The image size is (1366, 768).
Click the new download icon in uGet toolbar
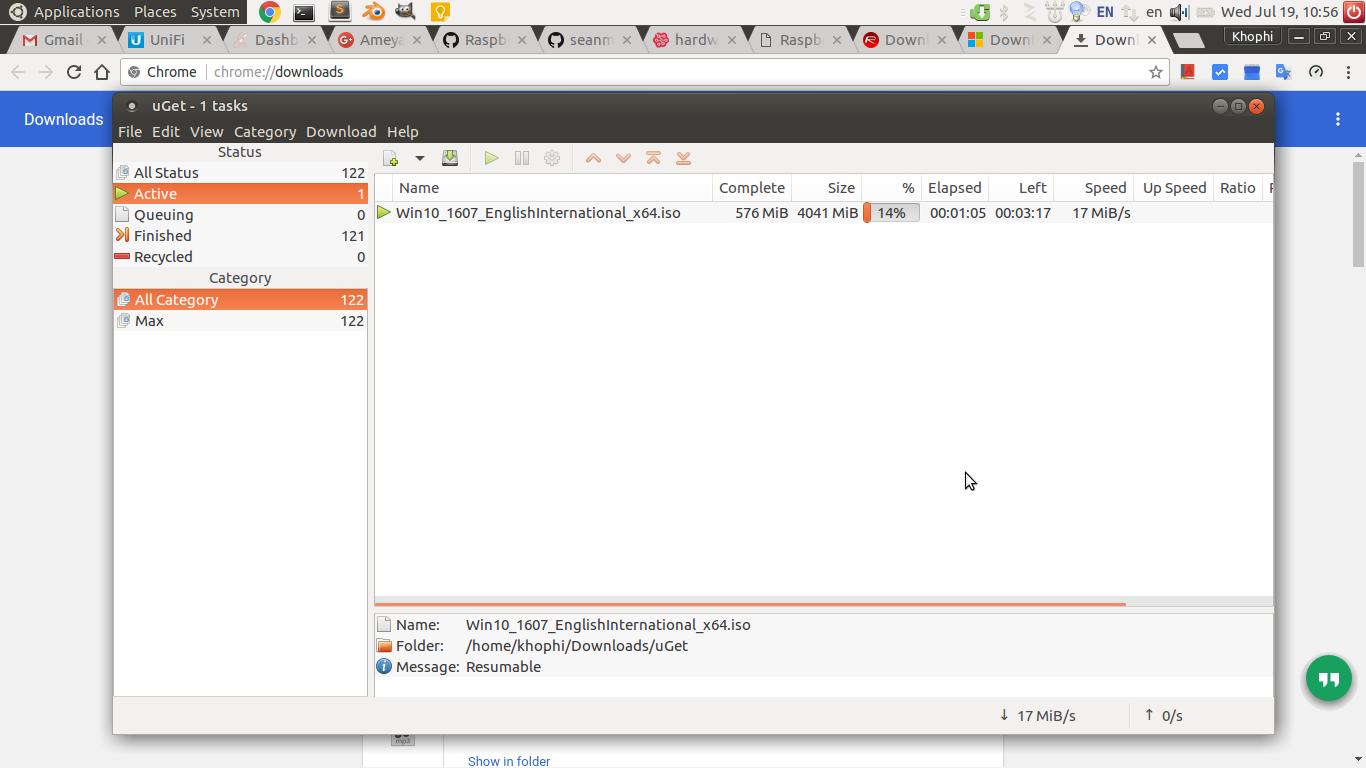click(391, 158)
